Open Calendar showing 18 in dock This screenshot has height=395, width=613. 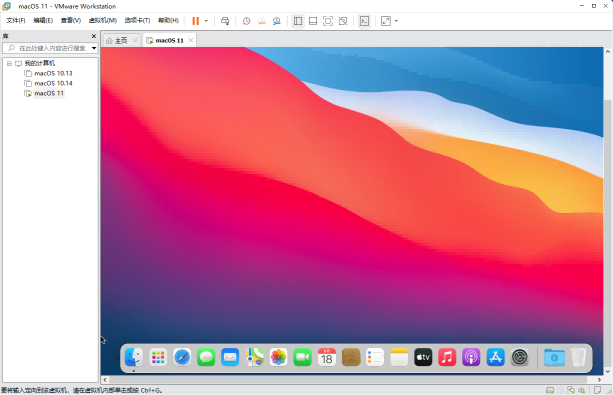pyautogui.click(x=327, y=357)
